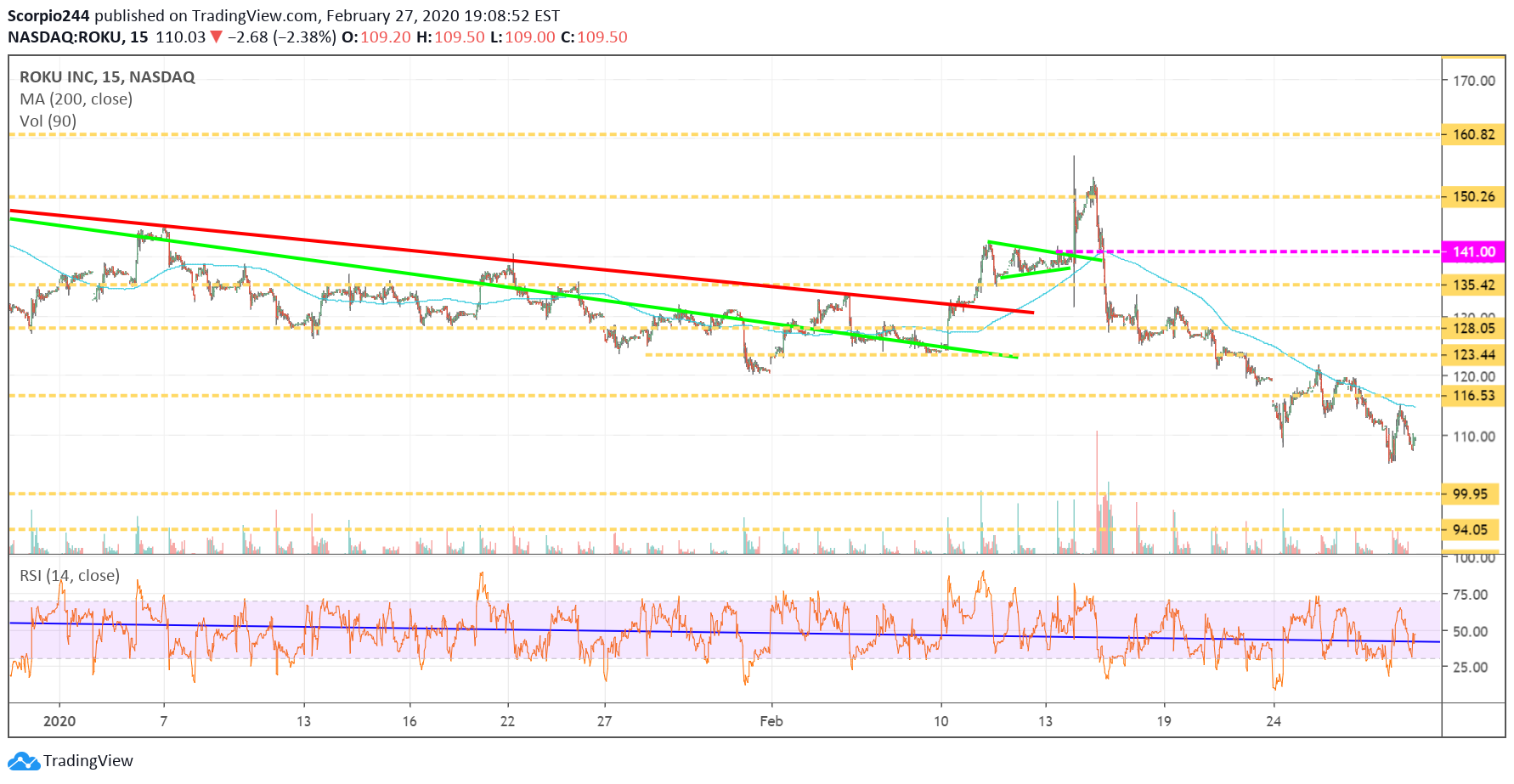Click the red down-arrow price change indicator
Screen dimensions: 1514x784
point(216,37)
